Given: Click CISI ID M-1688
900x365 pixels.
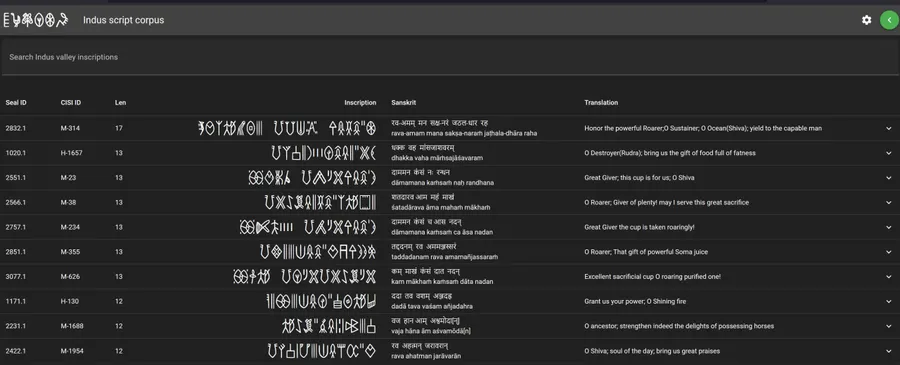Looking at the screenshot, I should 72,326.
